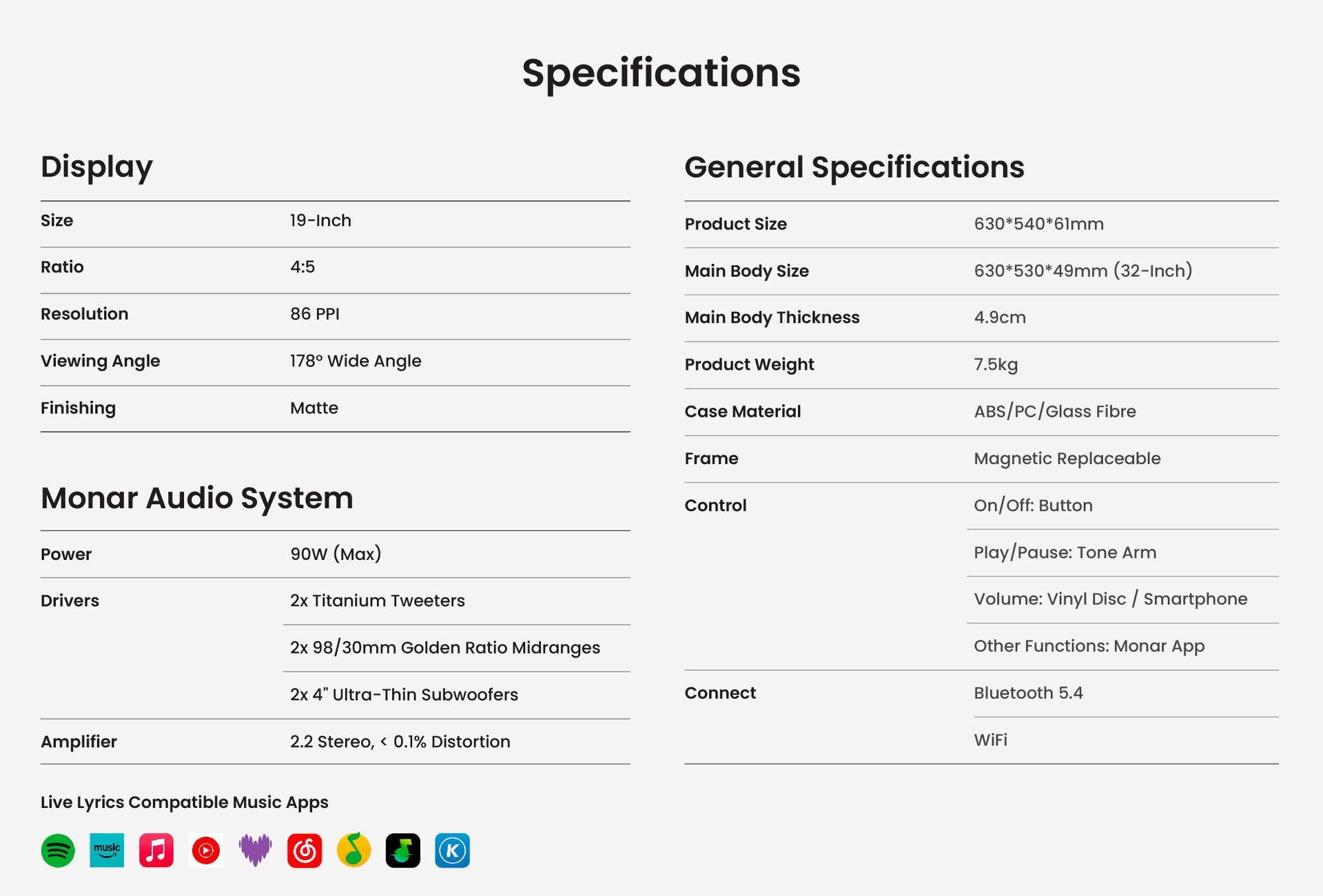Click the 2x Titanium Tweeters entry

377,601
